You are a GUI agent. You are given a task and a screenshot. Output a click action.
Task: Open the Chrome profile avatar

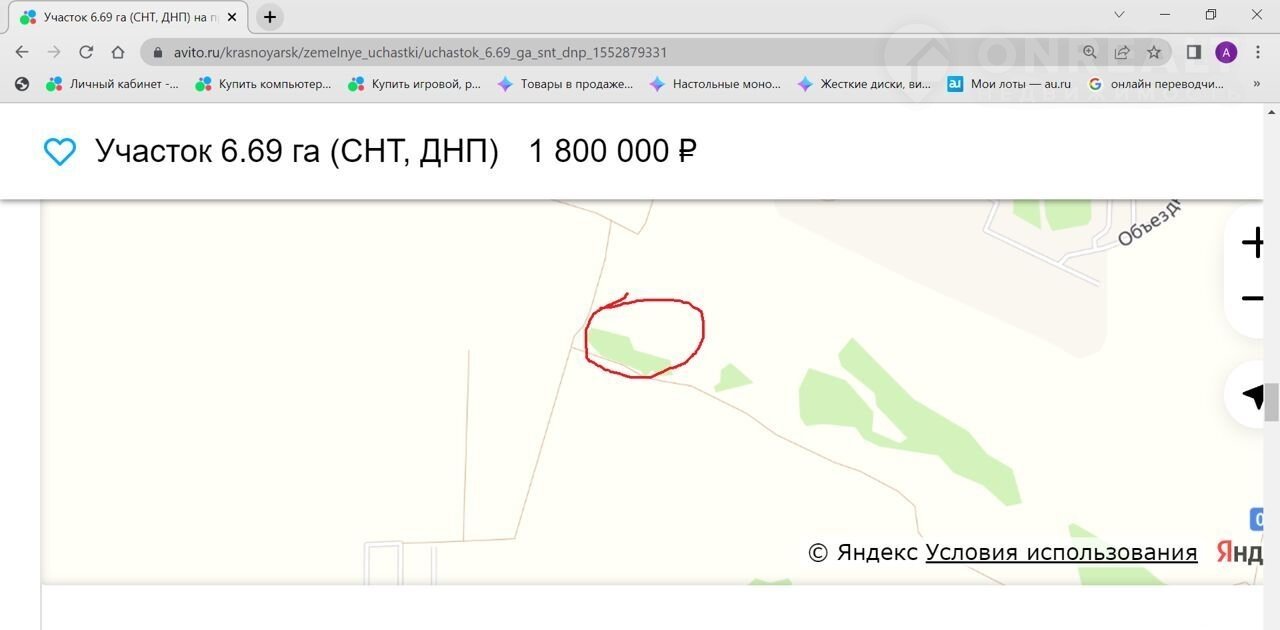click(1226, 52)
